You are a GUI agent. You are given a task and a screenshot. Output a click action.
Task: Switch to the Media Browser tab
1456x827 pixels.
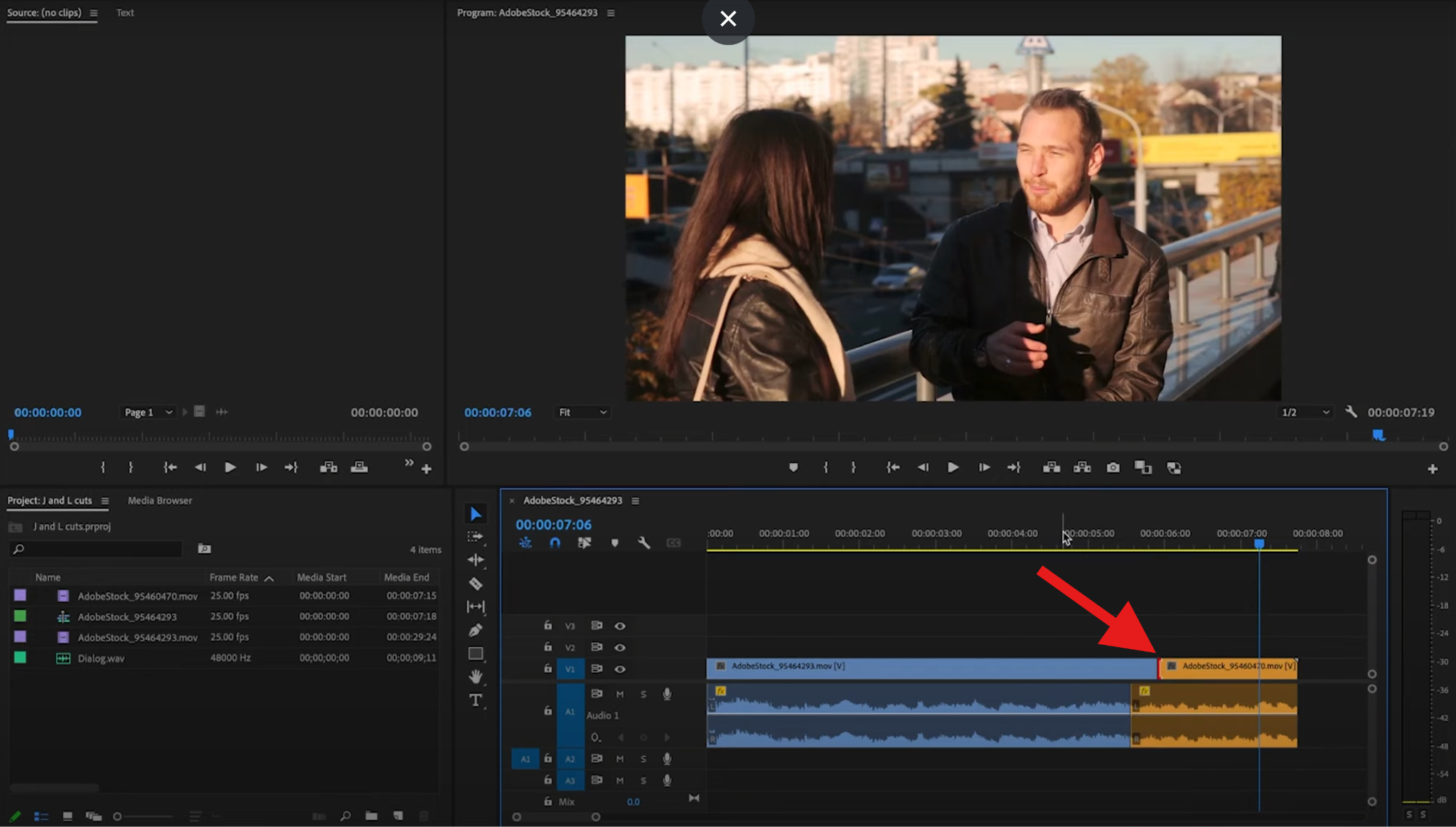(x=160, y=501)
